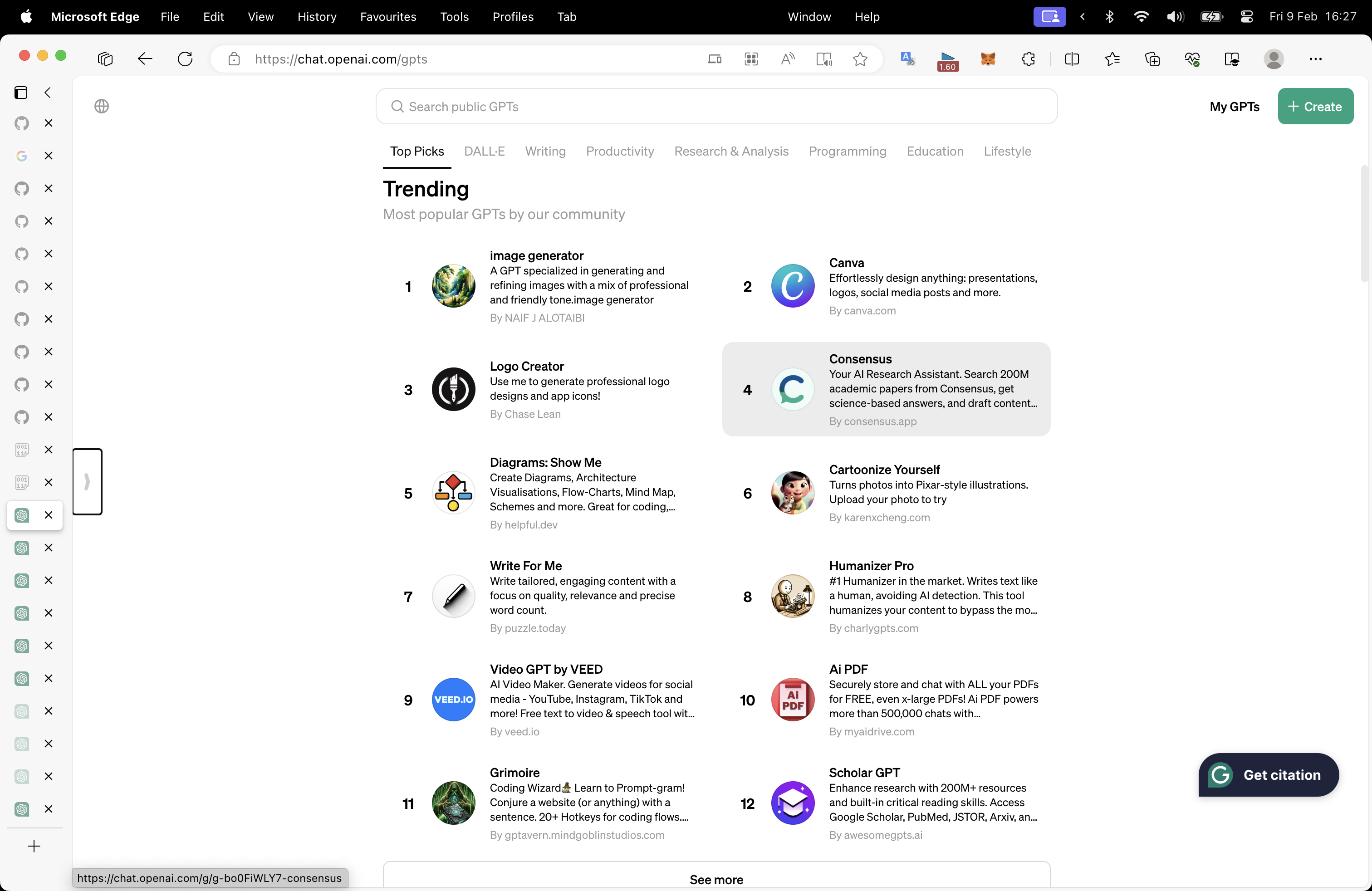This screenshot has height=891, width=1372.
Task: Open the globe icon in ChatGPT page
Action: point(102,106)
